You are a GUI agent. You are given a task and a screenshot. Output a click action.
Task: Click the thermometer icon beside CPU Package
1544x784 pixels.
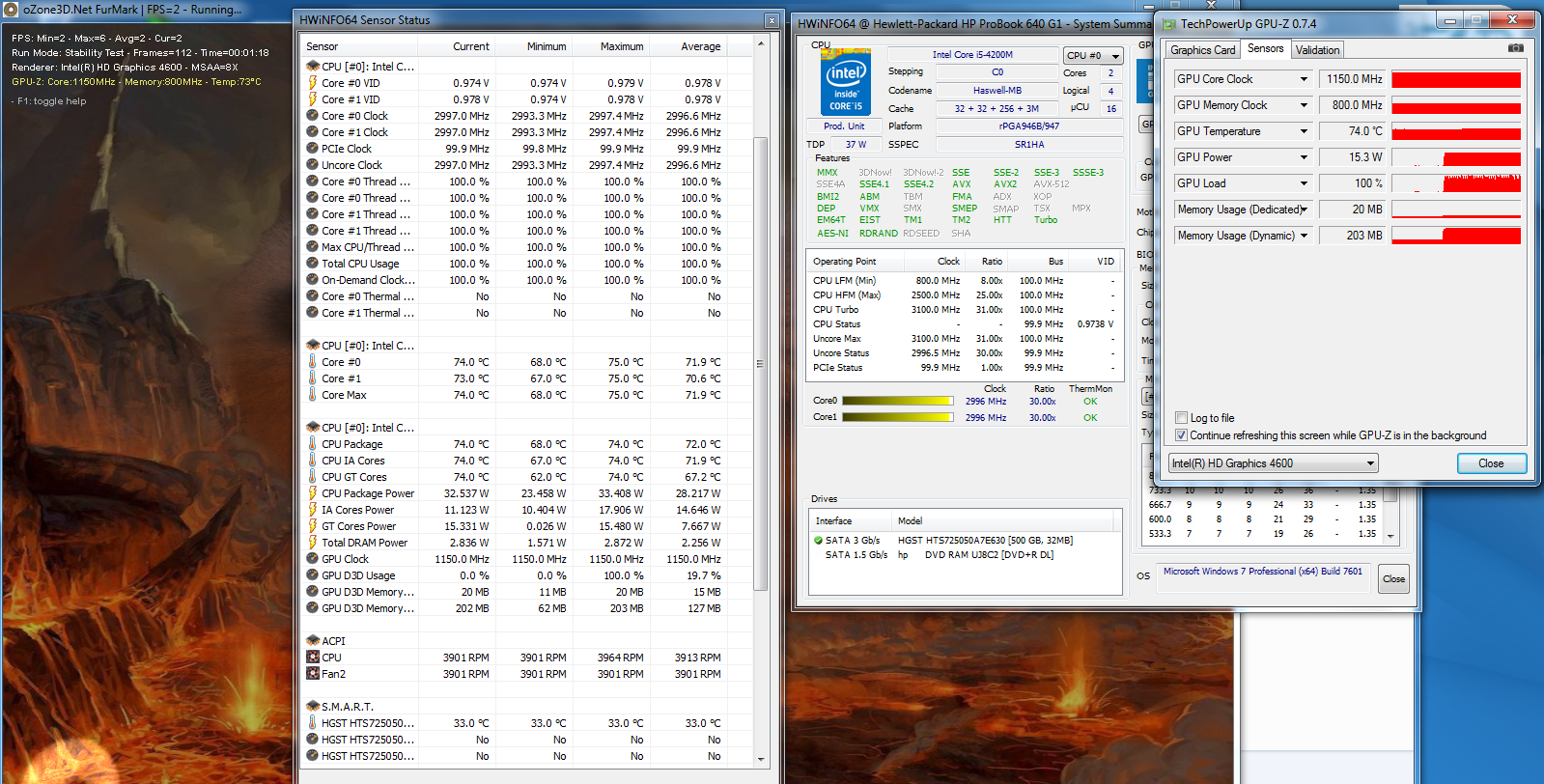click(313, 444)
